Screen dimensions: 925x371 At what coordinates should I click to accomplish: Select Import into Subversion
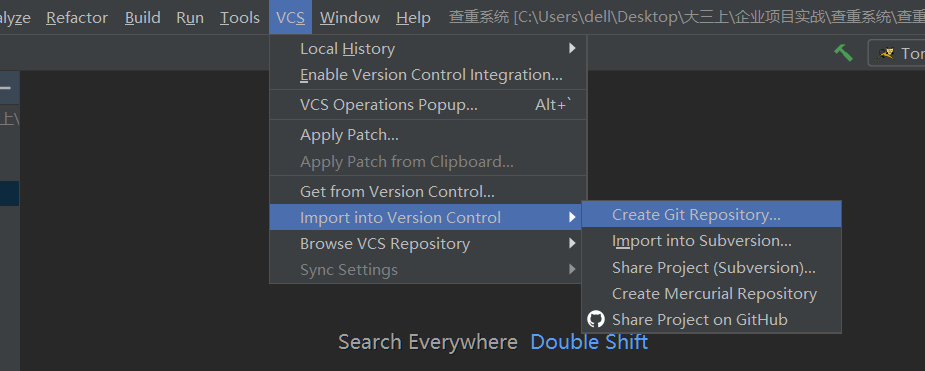pyautogui.click(x=711, y=241)
